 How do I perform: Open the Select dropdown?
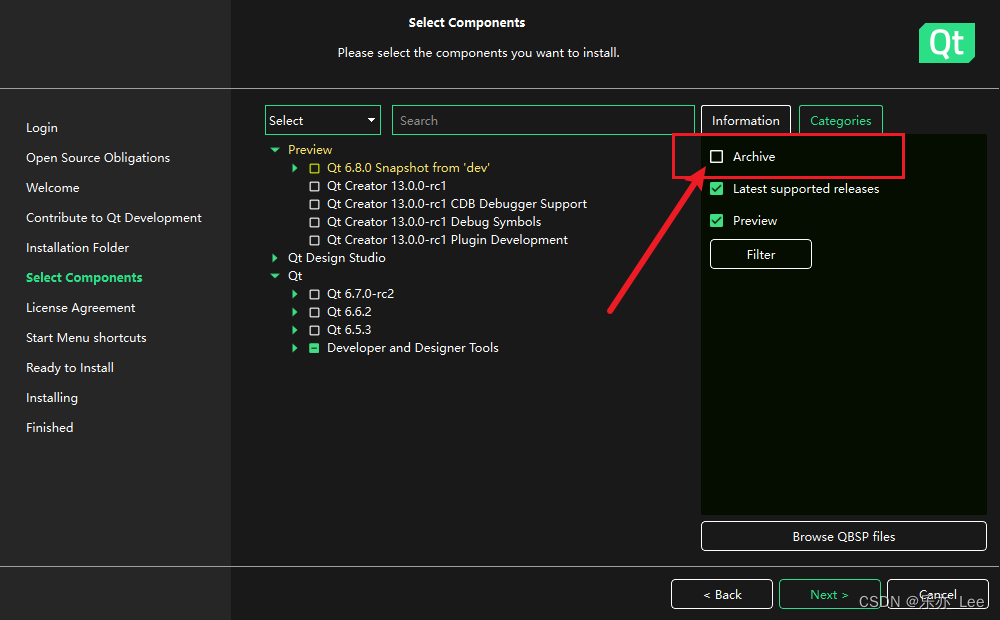[323, 120]
